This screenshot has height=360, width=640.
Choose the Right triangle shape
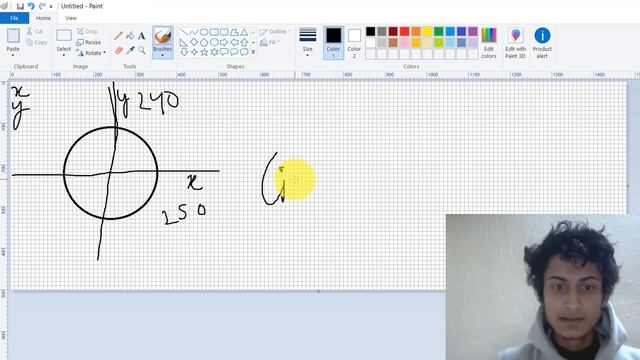pyautogui.click(x=184, y=42)
